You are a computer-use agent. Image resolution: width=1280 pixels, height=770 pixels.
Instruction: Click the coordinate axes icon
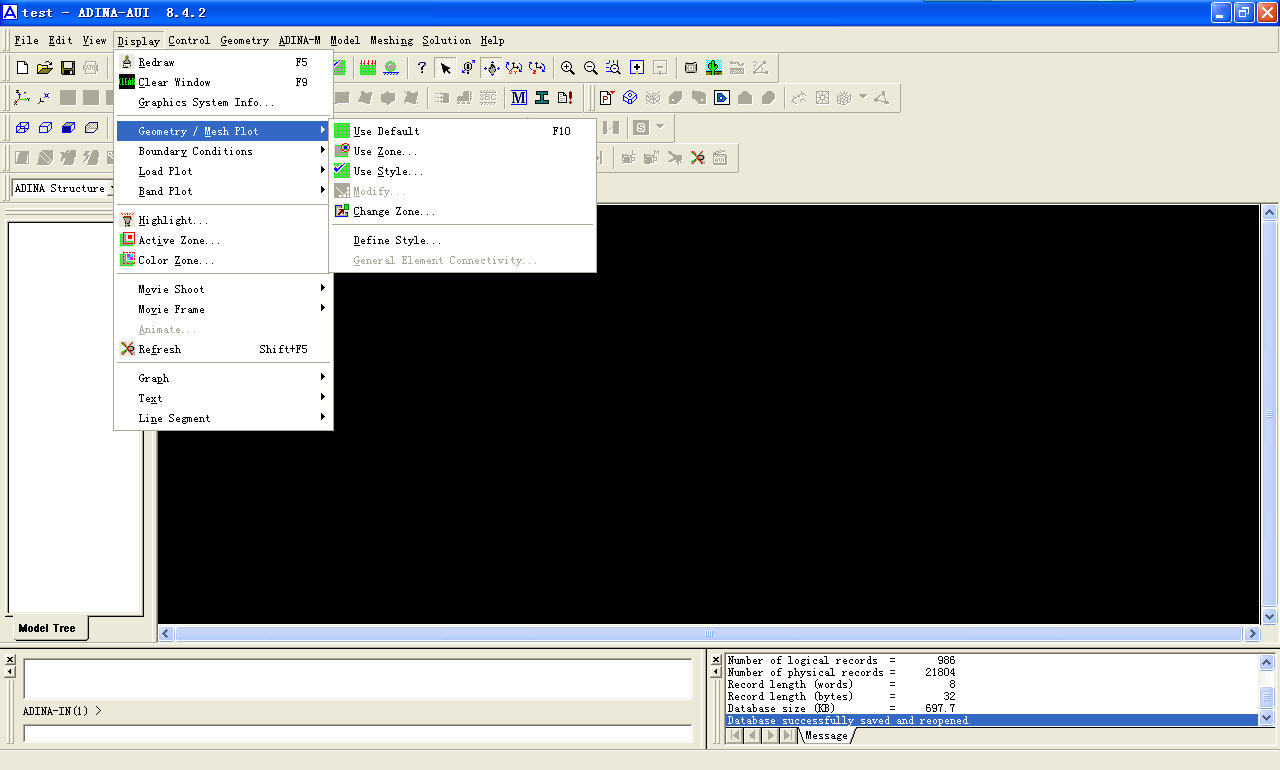click(x=22, y=98)
